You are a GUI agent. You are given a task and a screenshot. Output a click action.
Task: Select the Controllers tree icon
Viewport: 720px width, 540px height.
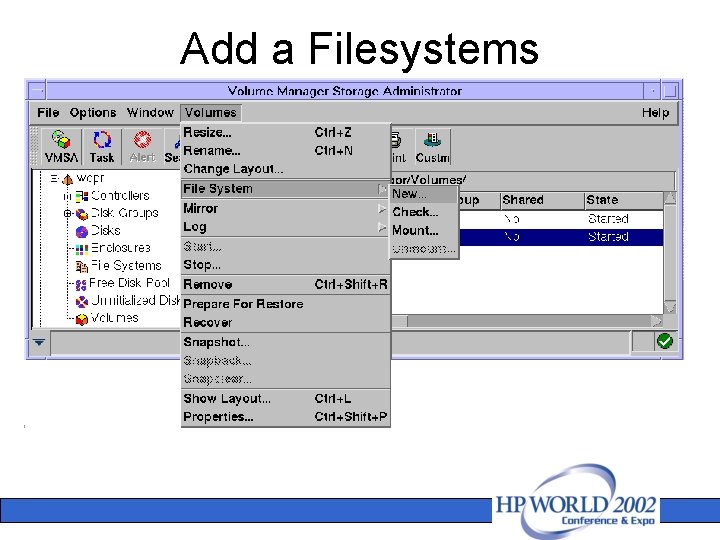(x=82, y=197)
